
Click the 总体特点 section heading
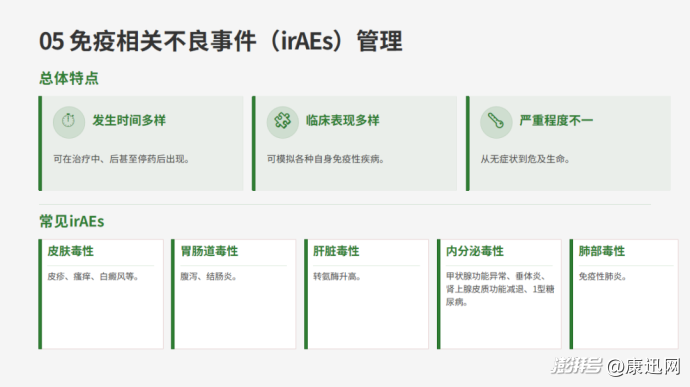[x=69, y=78]
